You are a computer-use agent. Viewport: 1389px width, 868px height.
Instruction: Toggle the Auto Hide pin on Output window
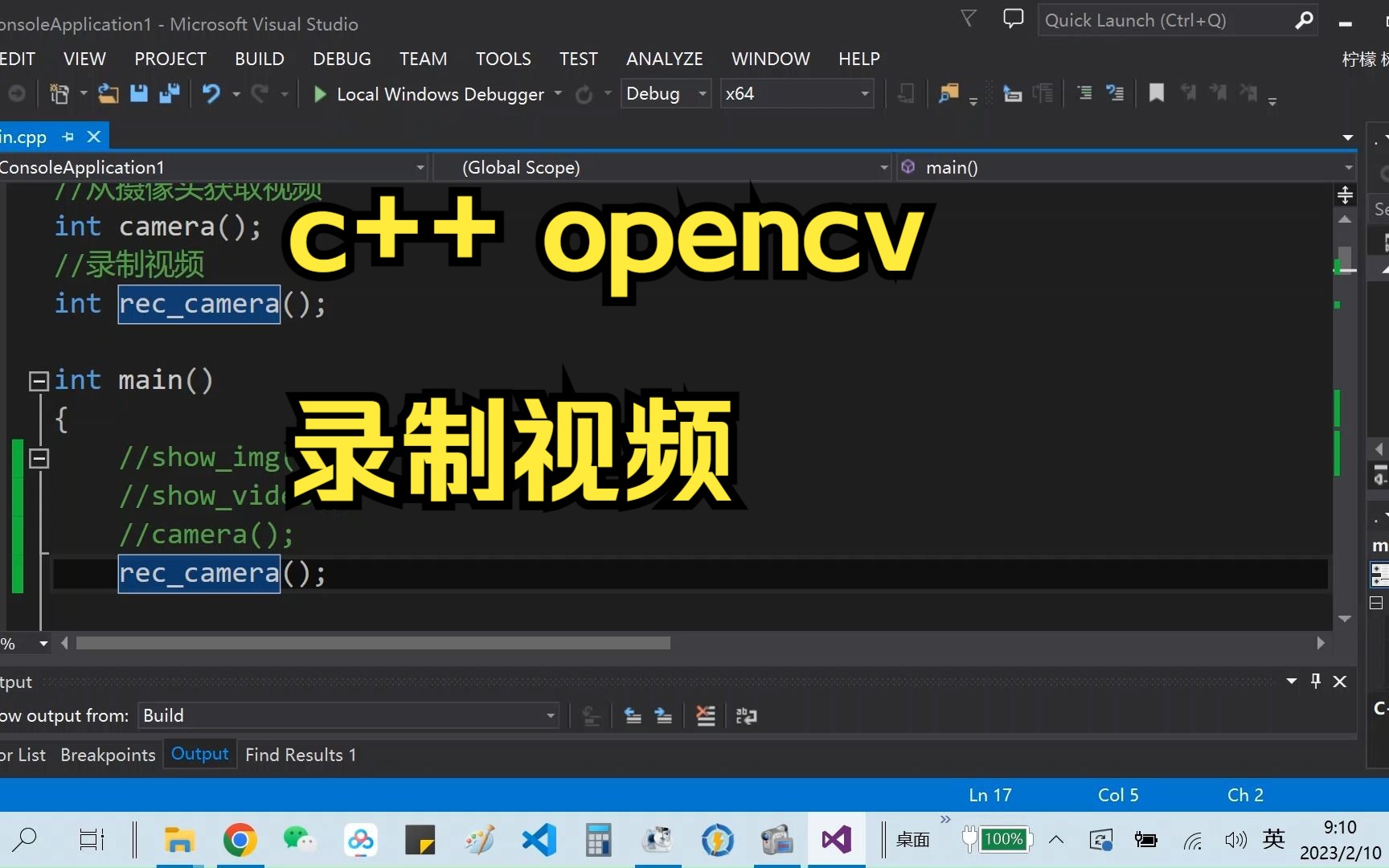[1315, 681]
